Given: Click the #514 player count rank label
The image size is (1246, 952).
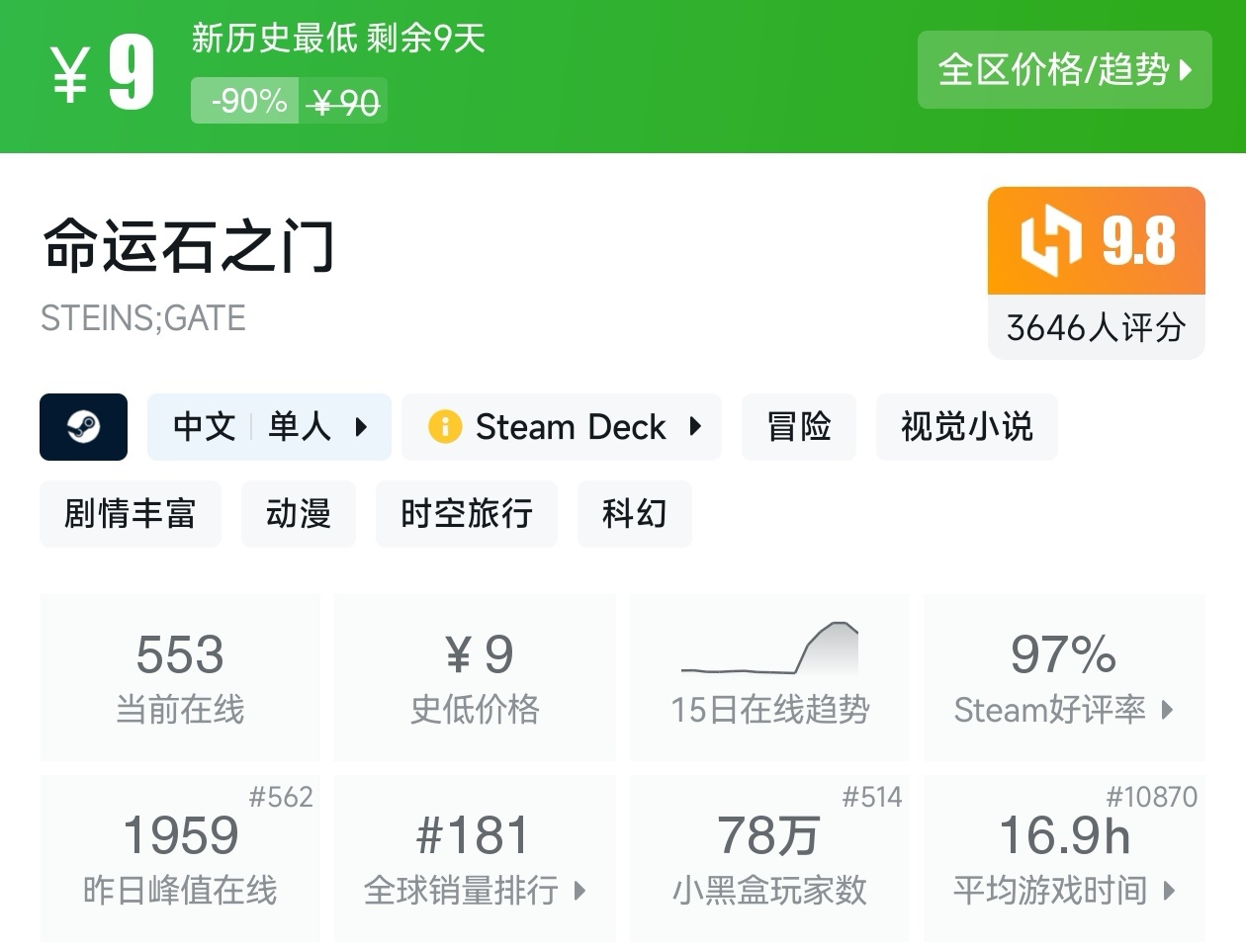Looking at the screenshot, I should 872,797.
